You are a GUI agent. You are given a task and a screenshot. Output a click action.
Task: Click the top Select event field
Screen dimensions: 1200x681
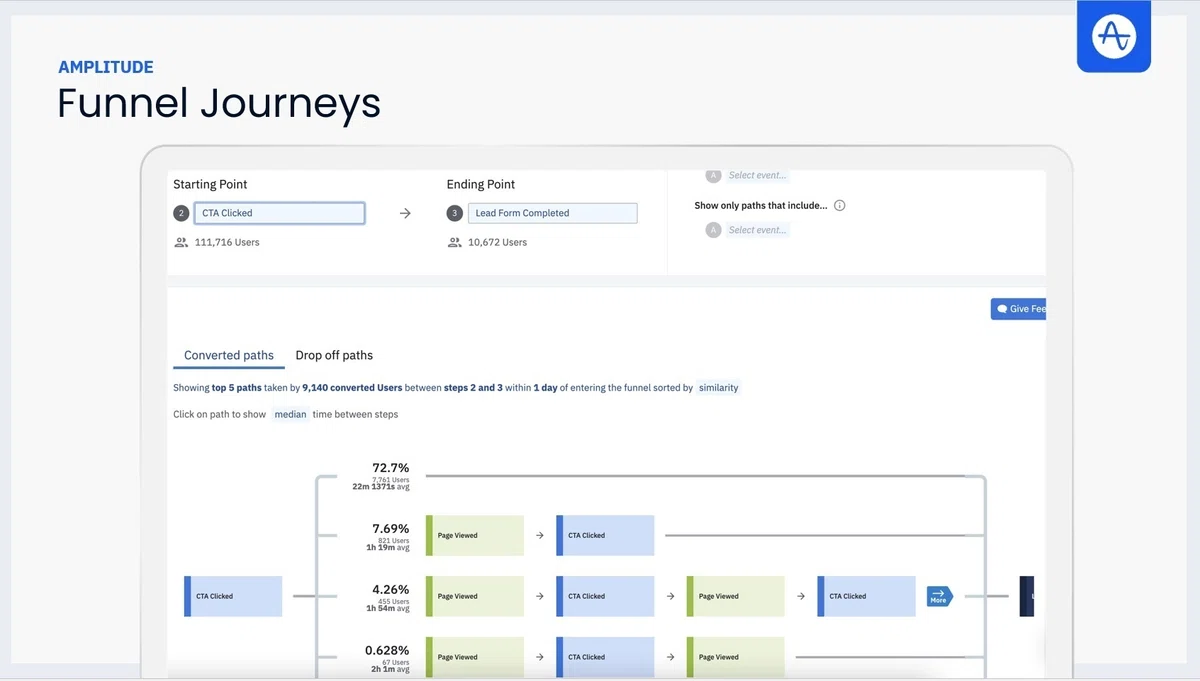click(x=757, y=175)
